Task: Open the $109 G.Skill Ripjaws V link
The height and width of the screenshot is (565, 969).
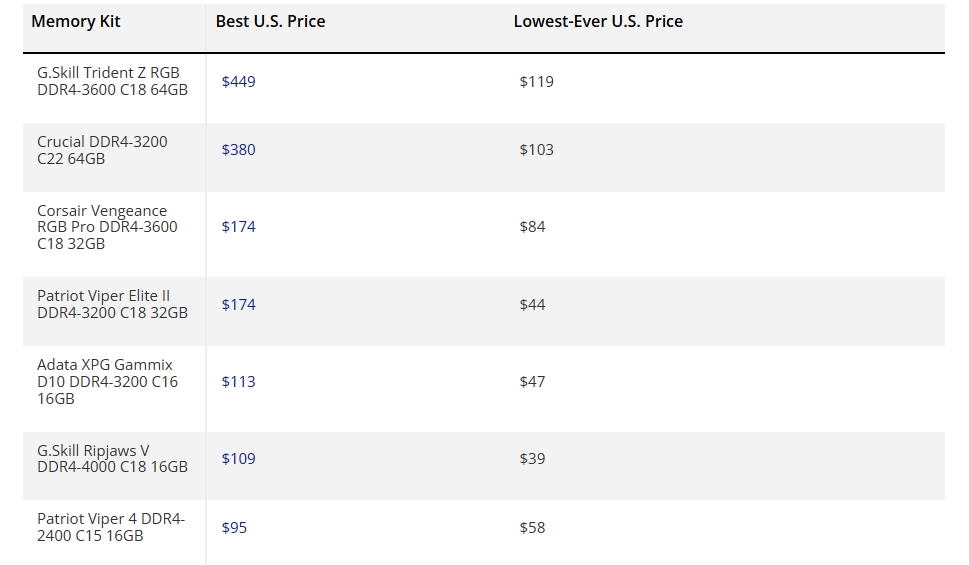Action: (x=238, y=459)
